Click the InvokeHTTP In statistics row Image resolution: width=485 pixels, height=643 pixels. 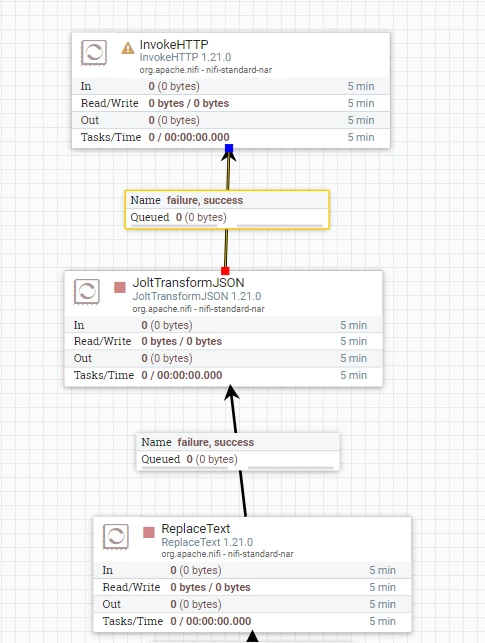click(231, 86)
